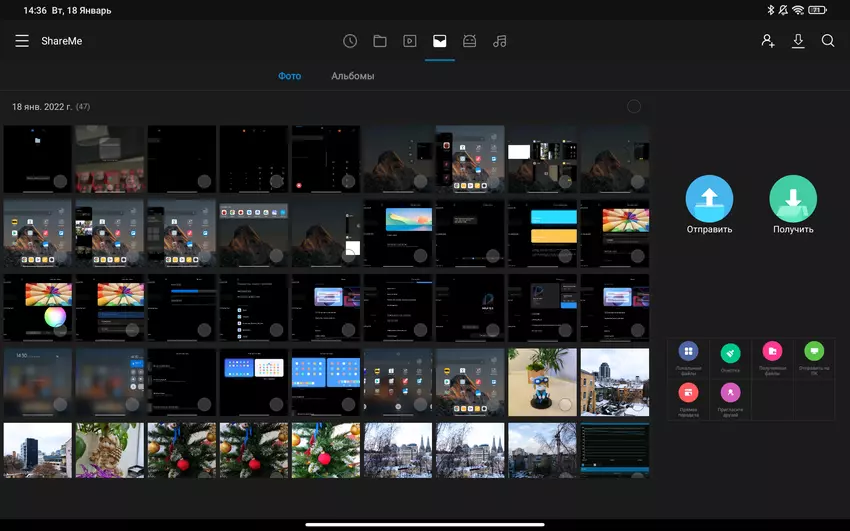
Task: Select the Фото tab
Action: pos(289,76)
